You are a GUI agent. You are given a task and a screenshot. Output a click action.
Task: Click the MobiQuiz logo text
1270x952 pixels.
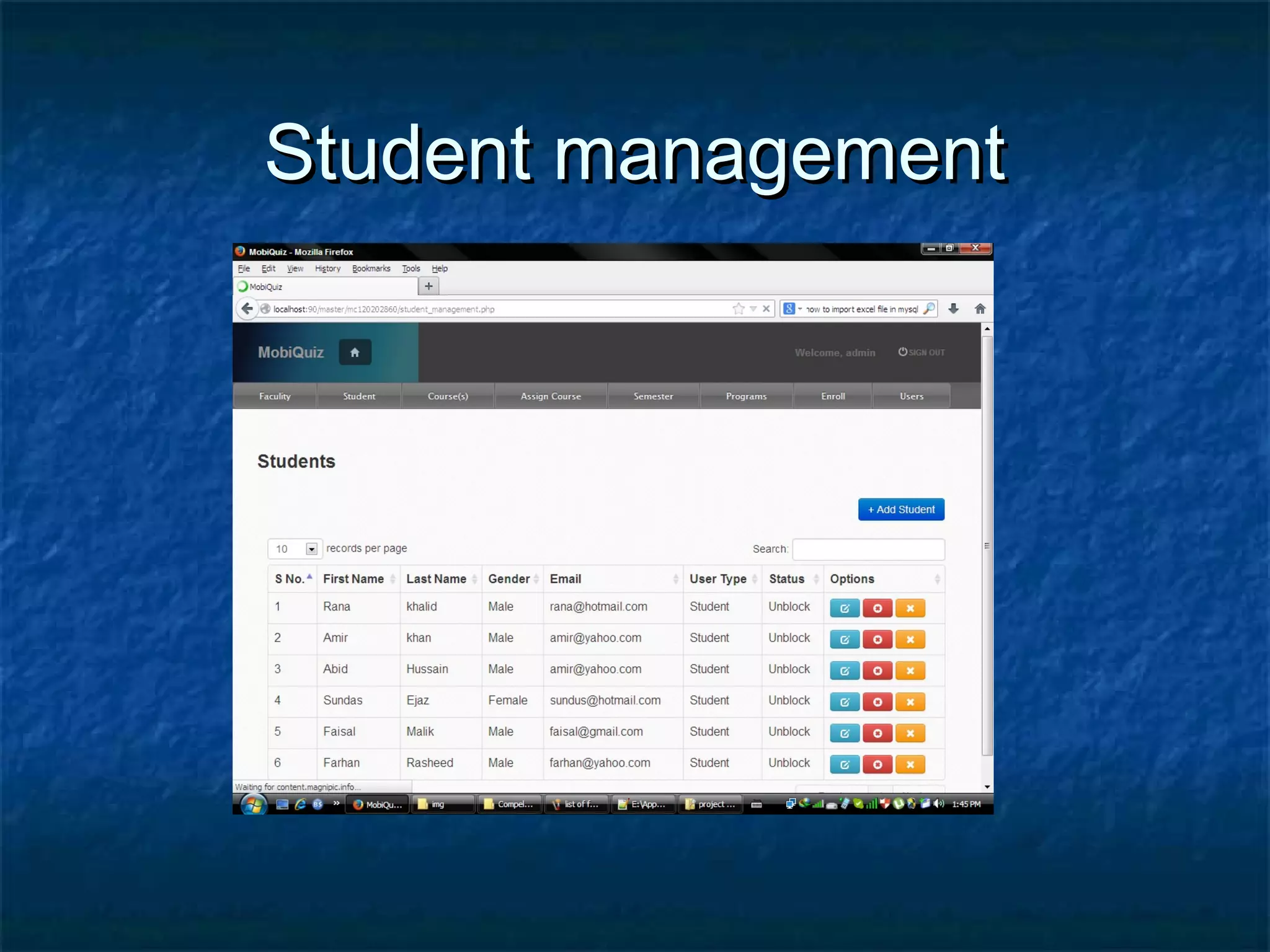point(291,352)
